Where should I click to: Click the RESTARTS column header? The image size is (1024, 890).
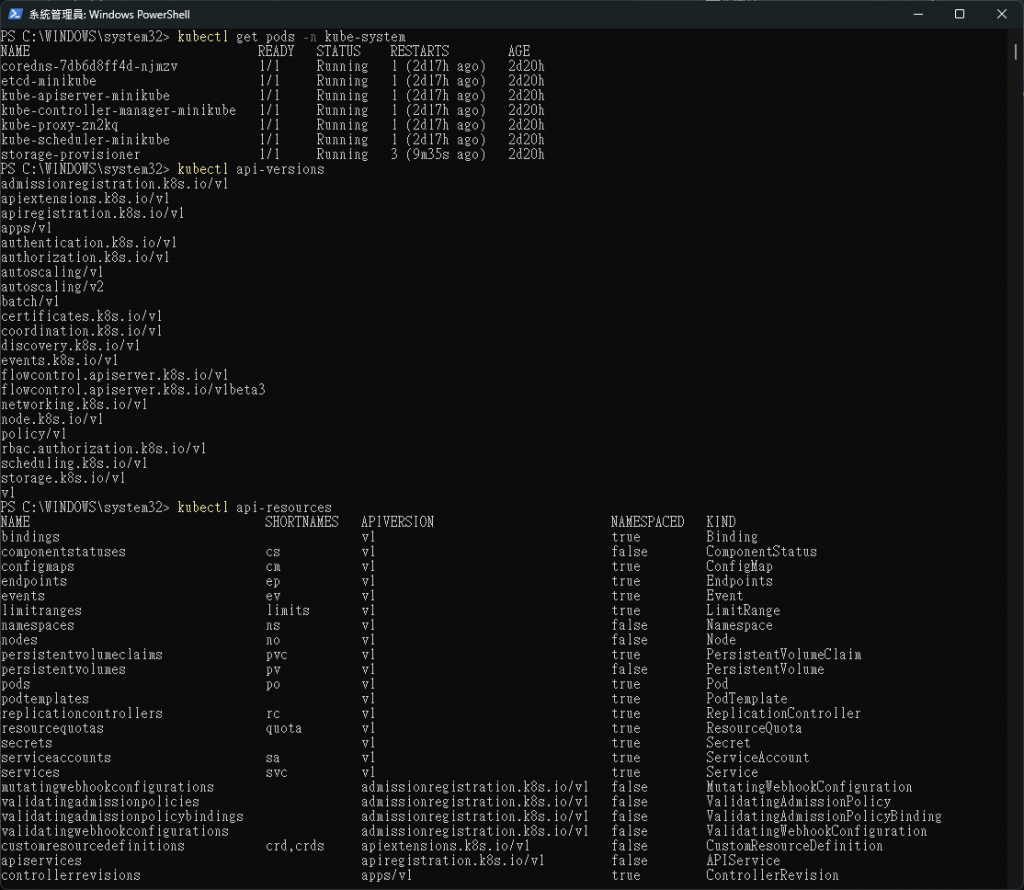tap(419, 51)
